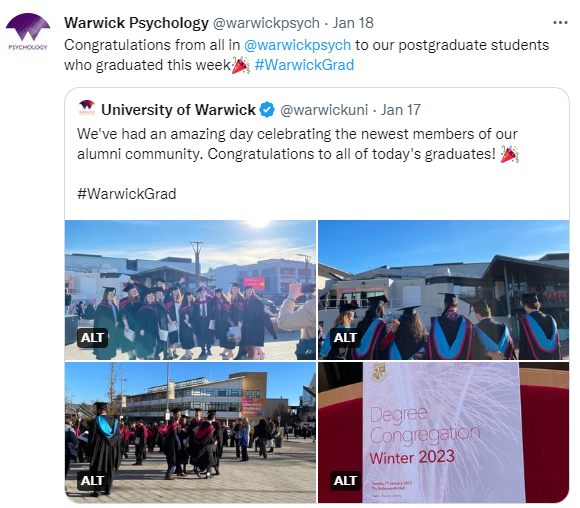The image size is (580, 508).
Task: Open the blue #WarwickGrad hashtag link
Action: (304, 65)
